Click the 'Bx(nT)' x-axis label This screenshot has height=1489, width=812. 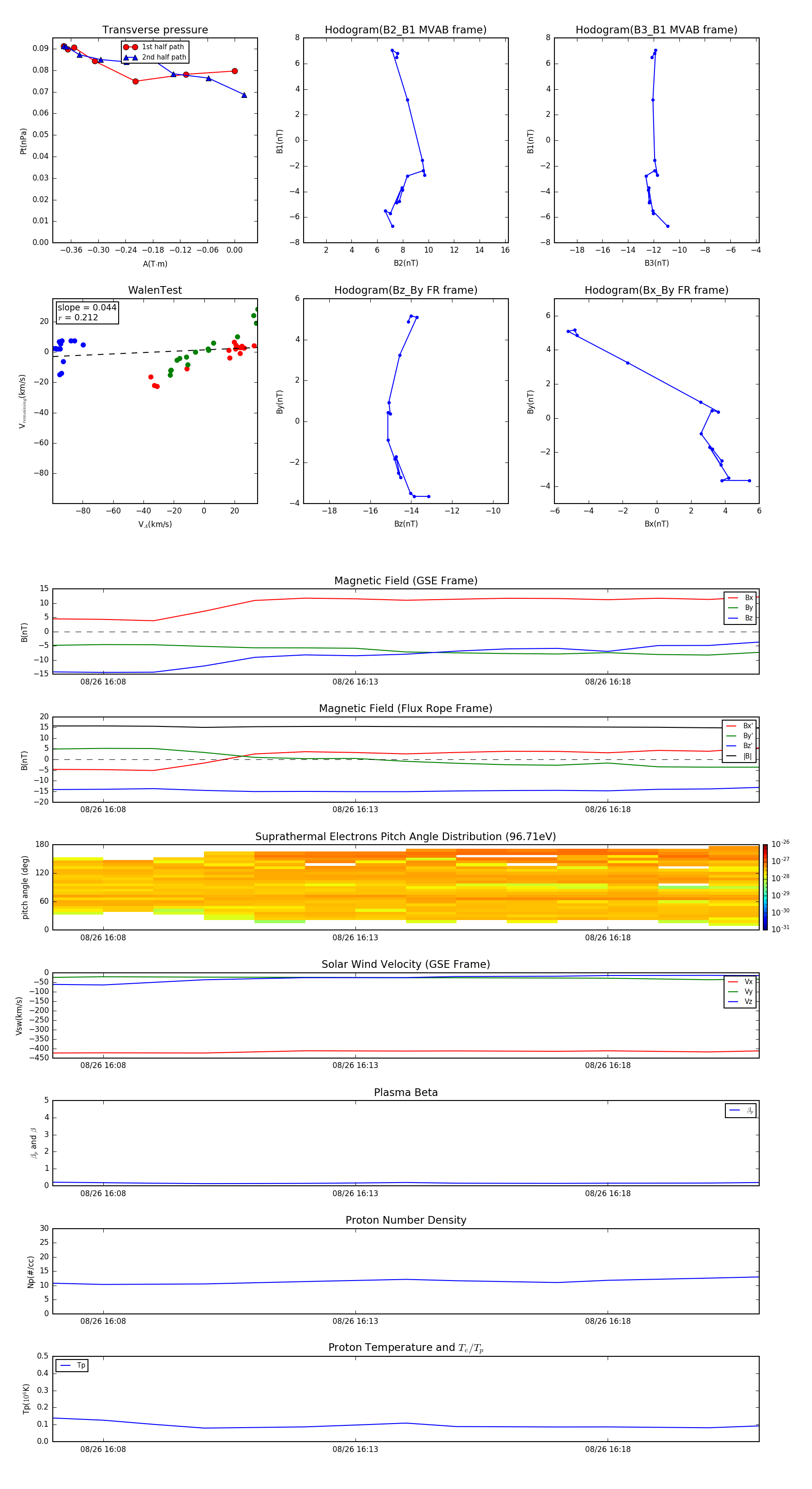(x=656, y=524)
